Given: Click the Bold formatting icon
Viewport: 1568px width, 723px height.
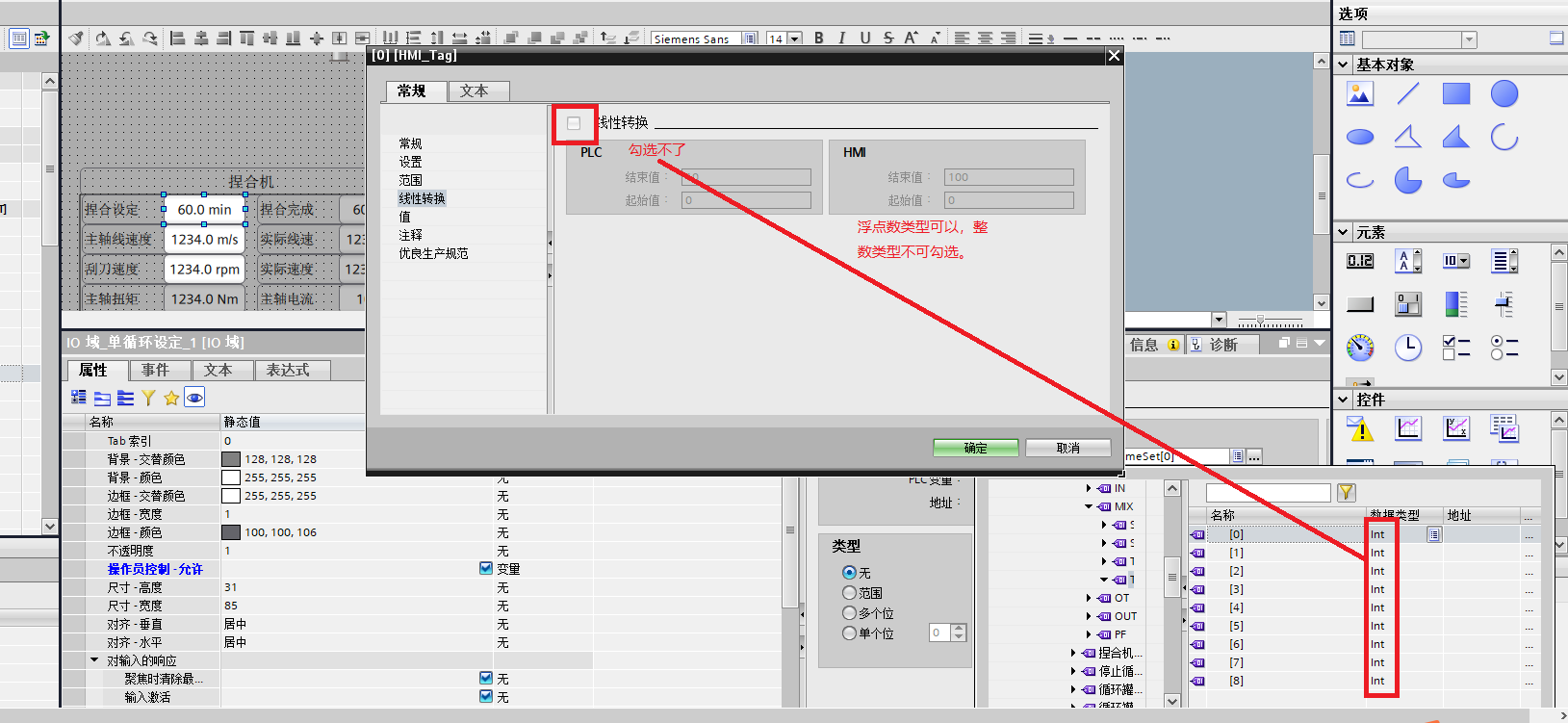Looking at the screenshot, I should click(818, 39).
